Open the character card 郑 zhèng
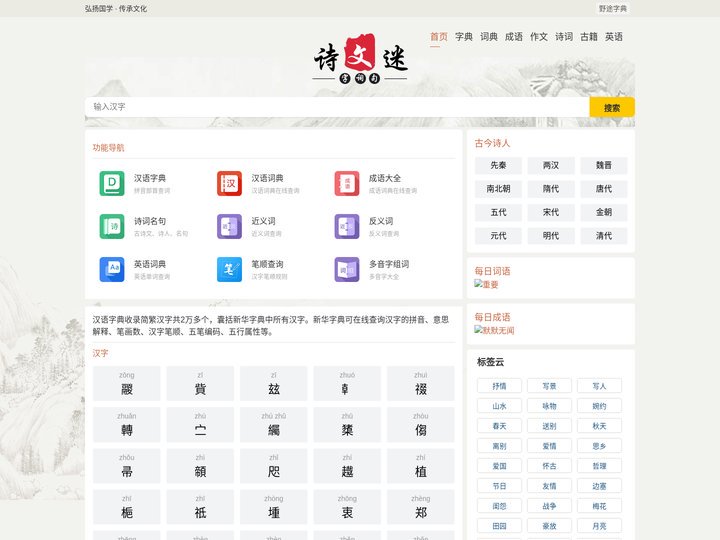Viewport: 720px width, 540px height. pyautogui.click(x=421, y=507)
